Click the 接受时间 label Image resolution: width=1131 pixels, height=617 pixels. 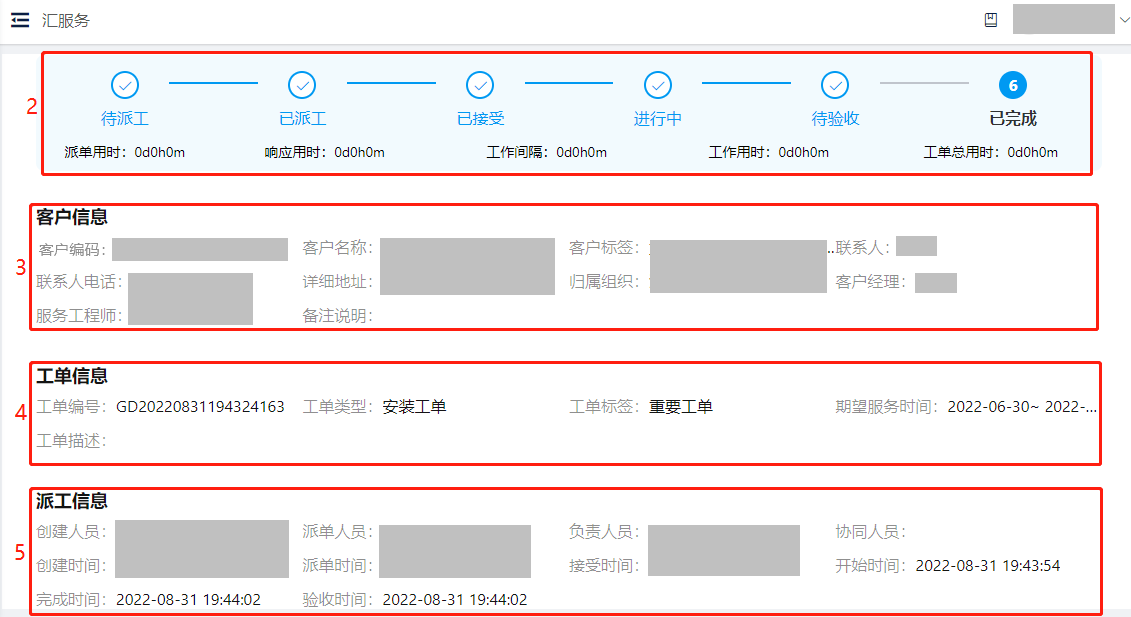(604, 566)
